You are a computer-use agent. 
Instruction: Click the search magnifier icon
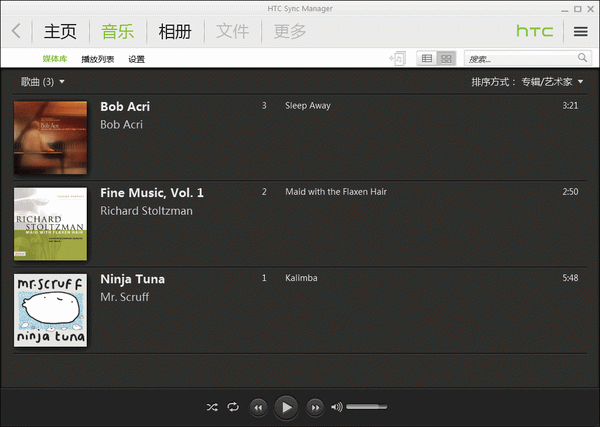[582, 58]
